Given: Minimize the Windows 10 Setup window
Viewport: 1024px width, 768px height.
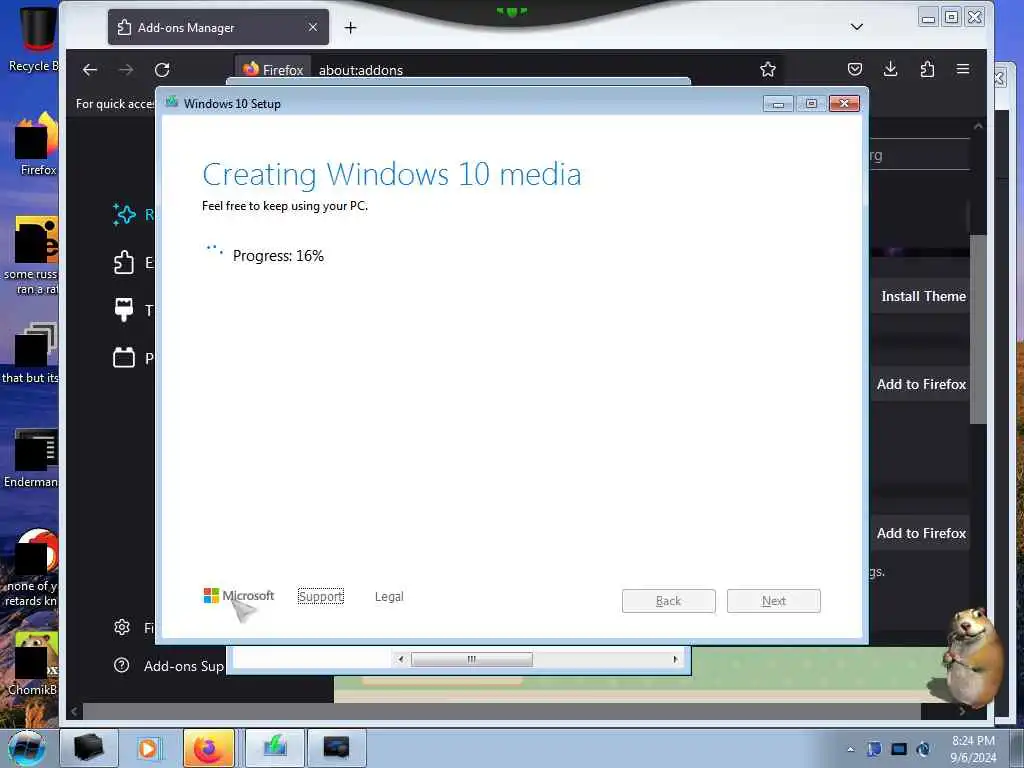Looking at the screenshot, I should [x=778, y=104].
